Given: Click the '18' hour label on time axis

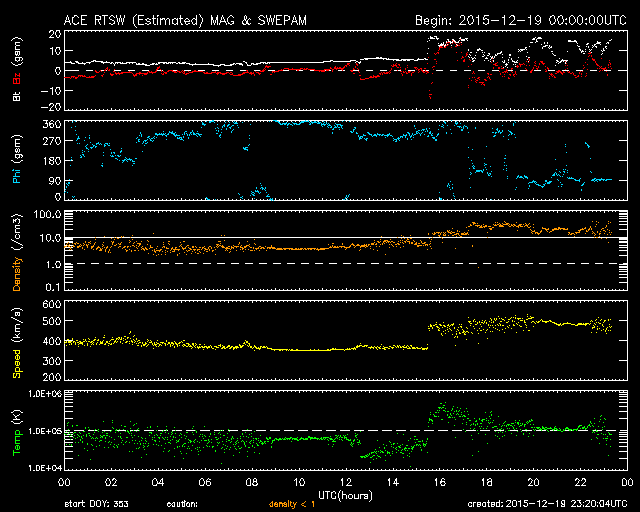Looking at the screenshot, I should [487, 483].
